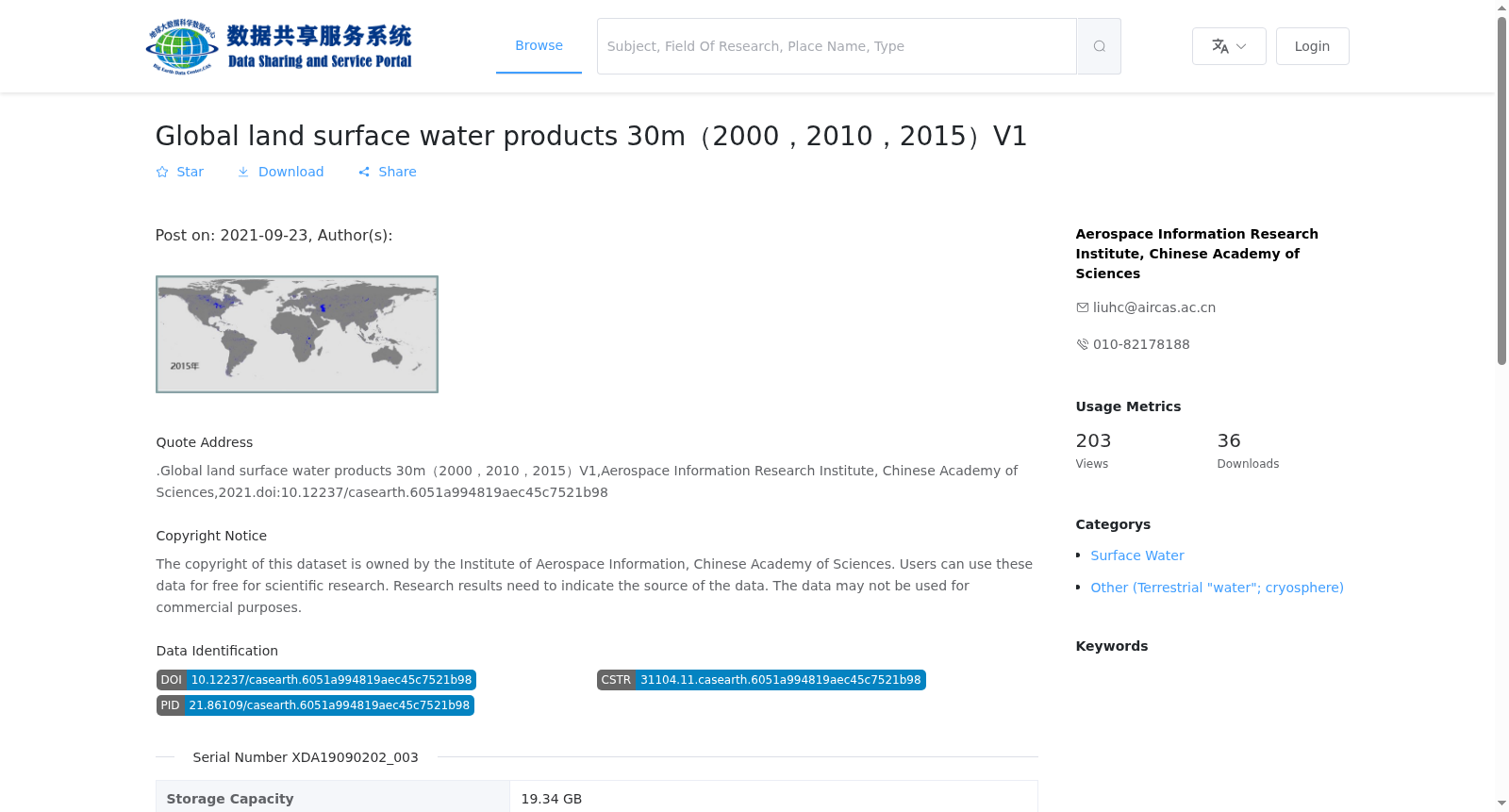Click the PID identifier badge
This screenshot has width=1509, height=812.
point(315,705)
